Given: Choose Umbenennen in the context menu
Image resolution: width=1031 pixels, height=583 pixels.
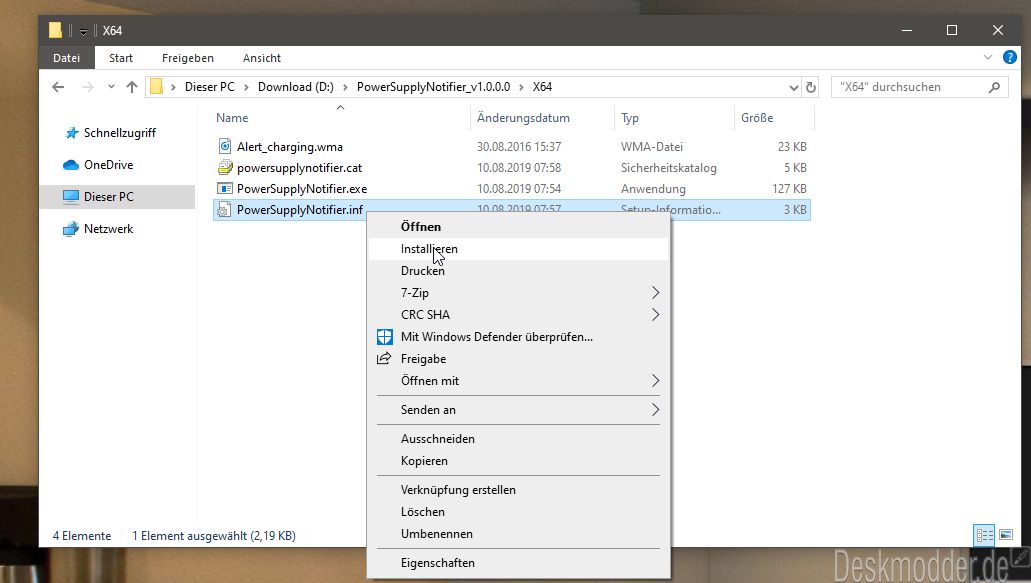Looking at the screenshot, I should (518, 534).
